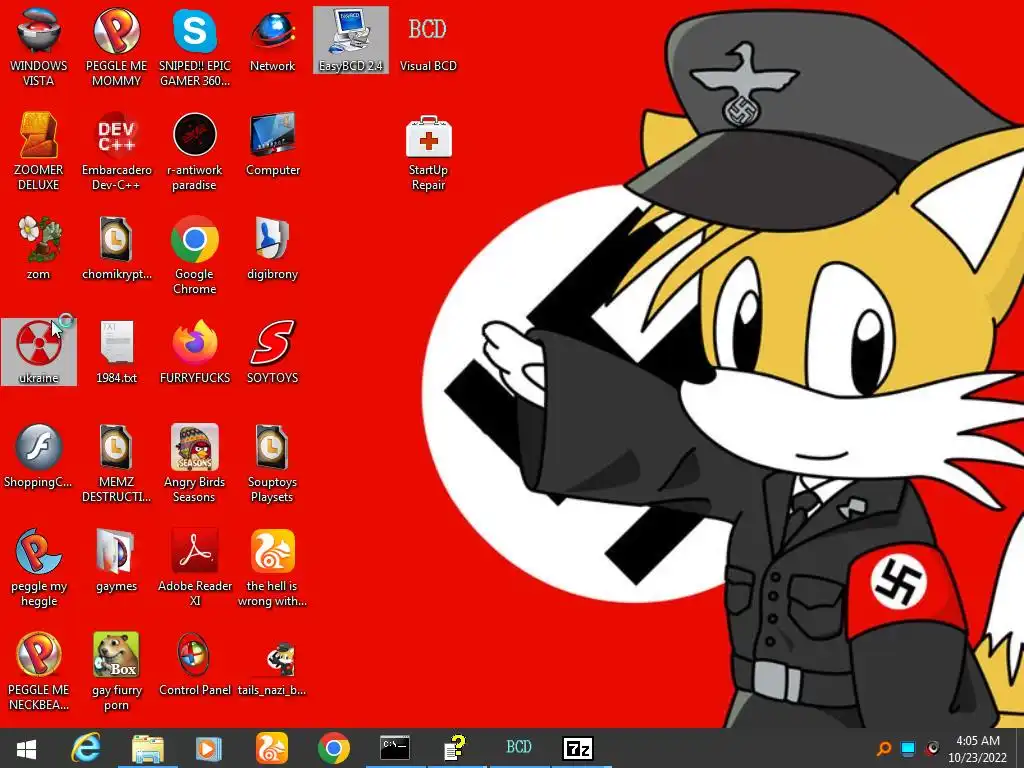Open the peggle my heggle icon
The height and width of the screenshot is (768, 1024).
(39, 568)
